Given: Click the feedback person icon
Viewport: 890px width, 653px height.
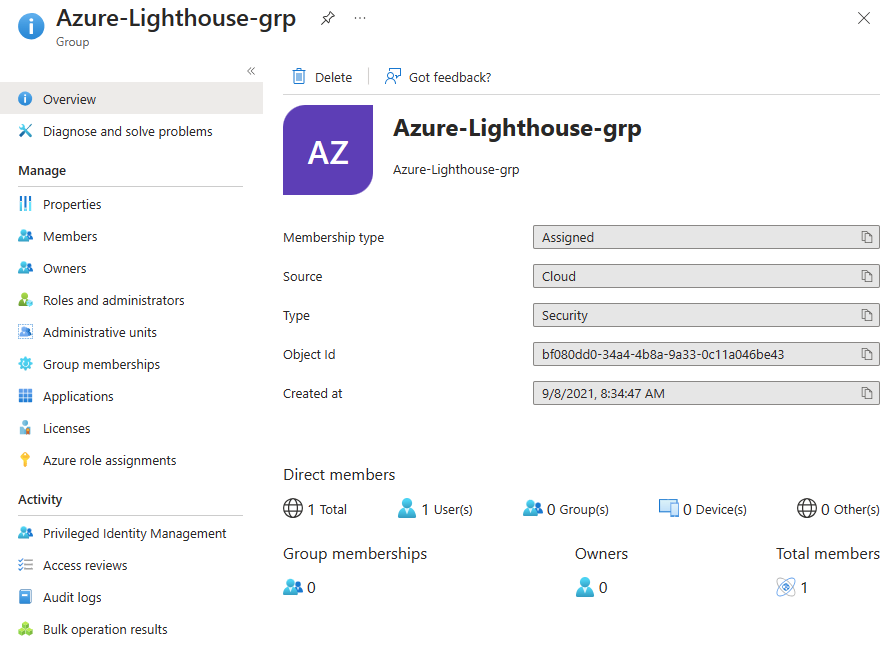Looking at the screenshot, I should tap(393, 76).
